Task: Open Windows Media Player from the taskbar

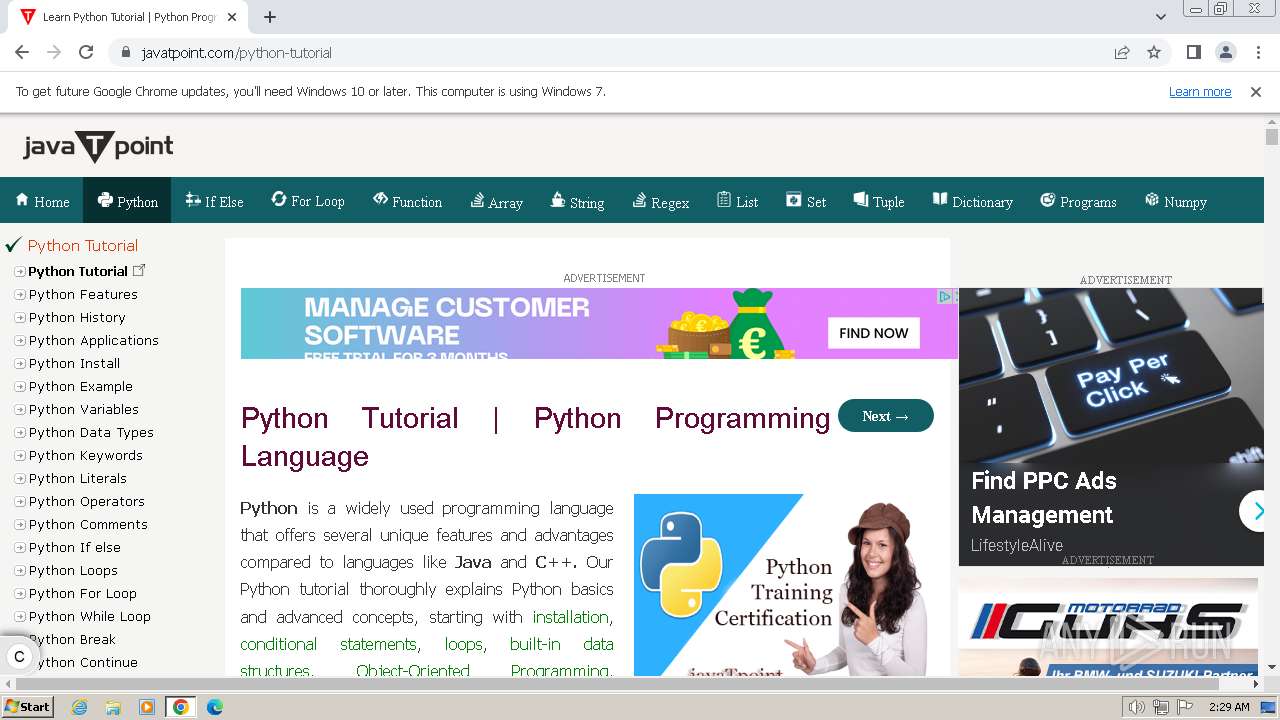Action: [x=147, y=707]
